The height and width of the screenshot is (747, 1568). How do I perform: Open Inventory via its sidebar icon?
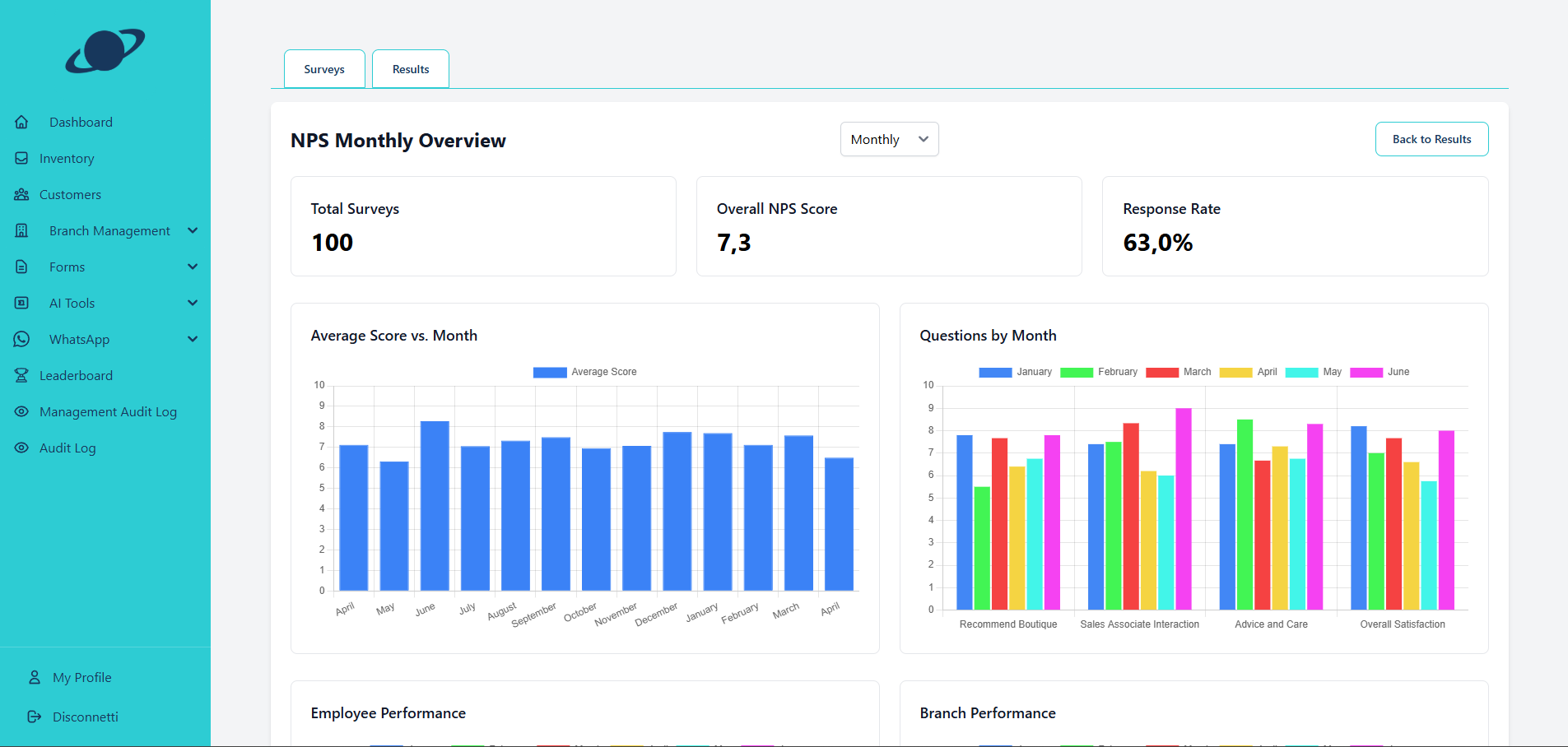point(21,158)
